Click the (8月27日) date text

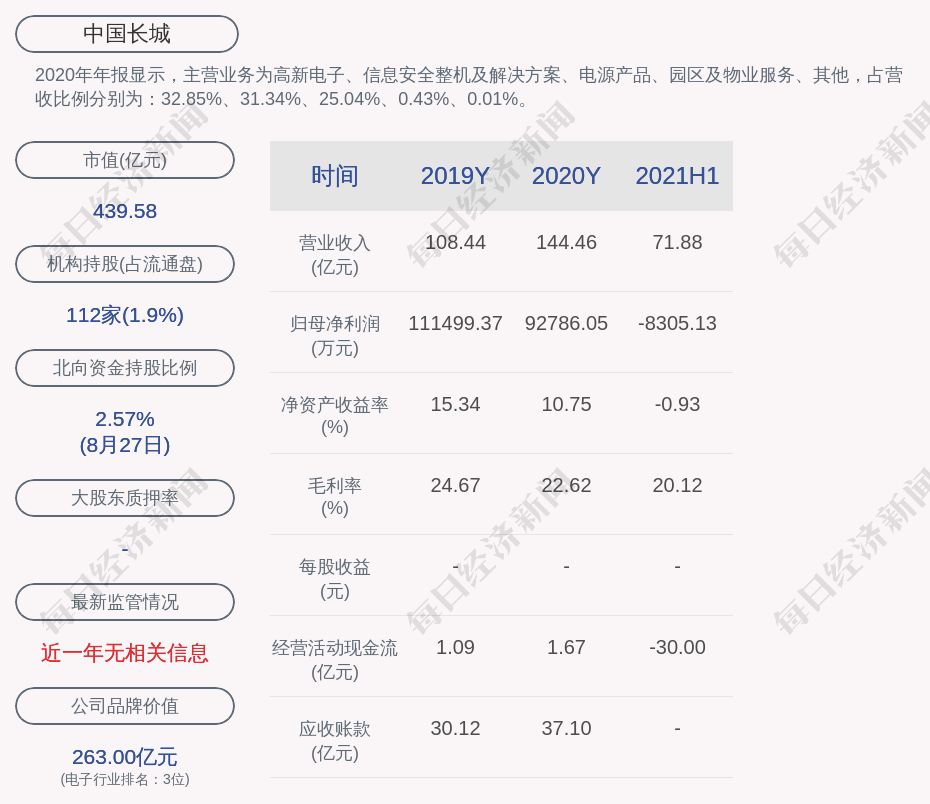125,445
